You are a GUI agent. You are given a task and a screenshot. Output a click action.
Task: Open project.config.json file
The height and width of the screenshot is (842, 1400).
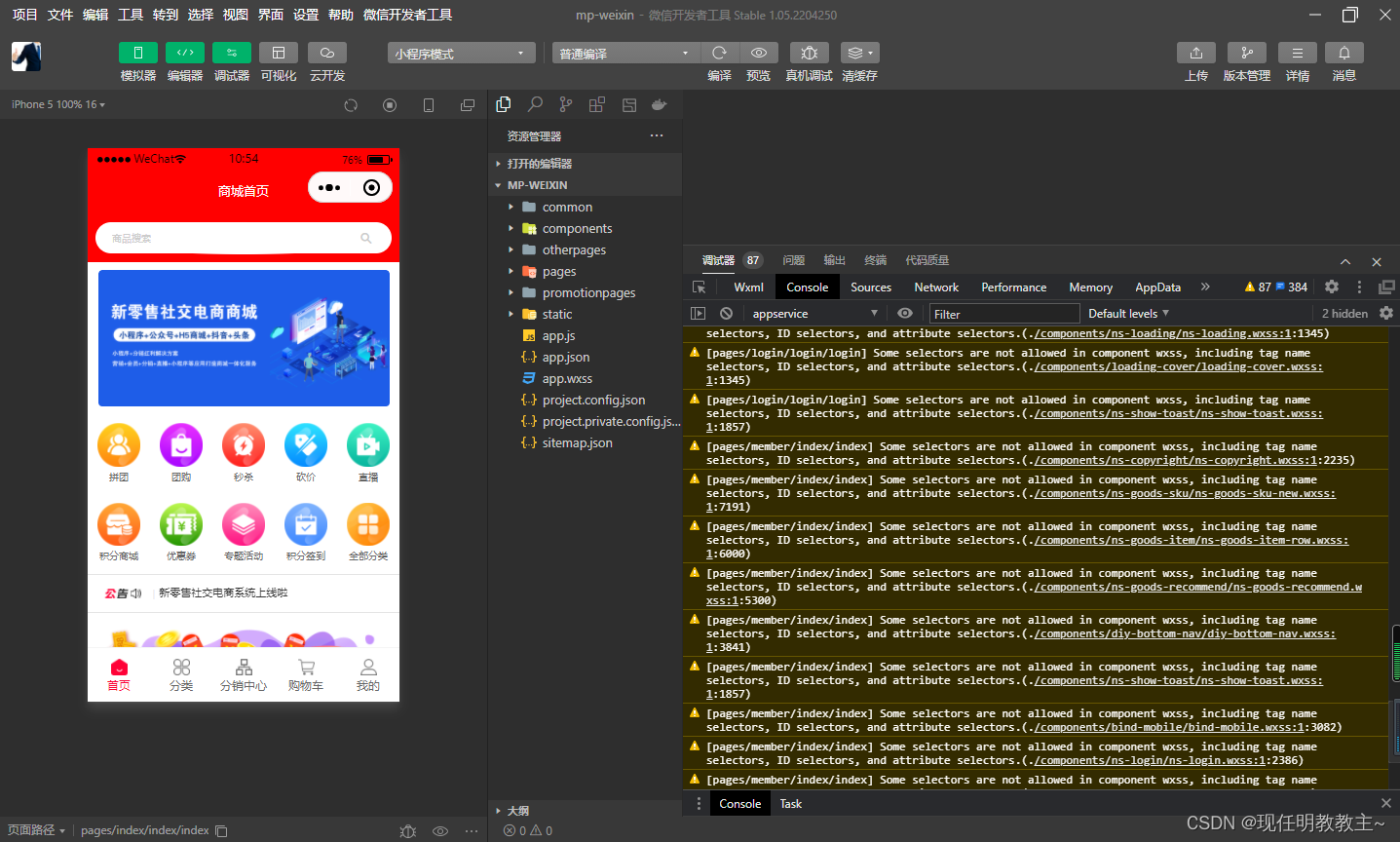585,400
